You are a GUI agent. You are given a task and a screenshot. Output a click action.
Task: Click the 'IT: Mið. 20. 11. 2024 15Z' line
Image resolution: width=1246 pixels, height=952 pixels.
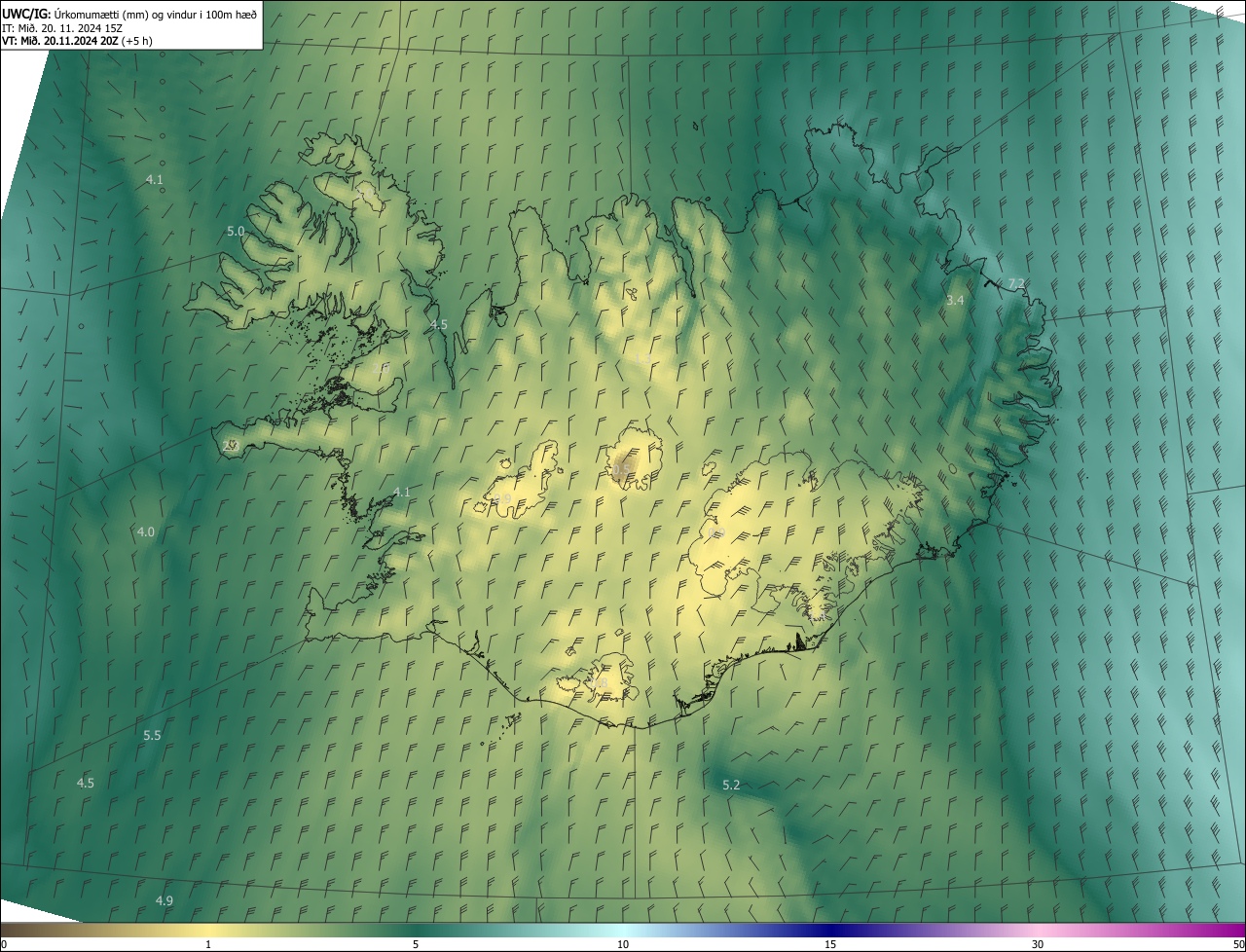coord(61,28)
